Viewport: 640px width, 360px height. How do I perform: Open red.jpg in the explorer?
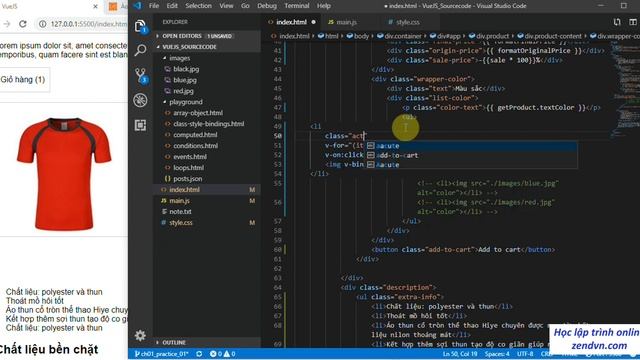183,91
